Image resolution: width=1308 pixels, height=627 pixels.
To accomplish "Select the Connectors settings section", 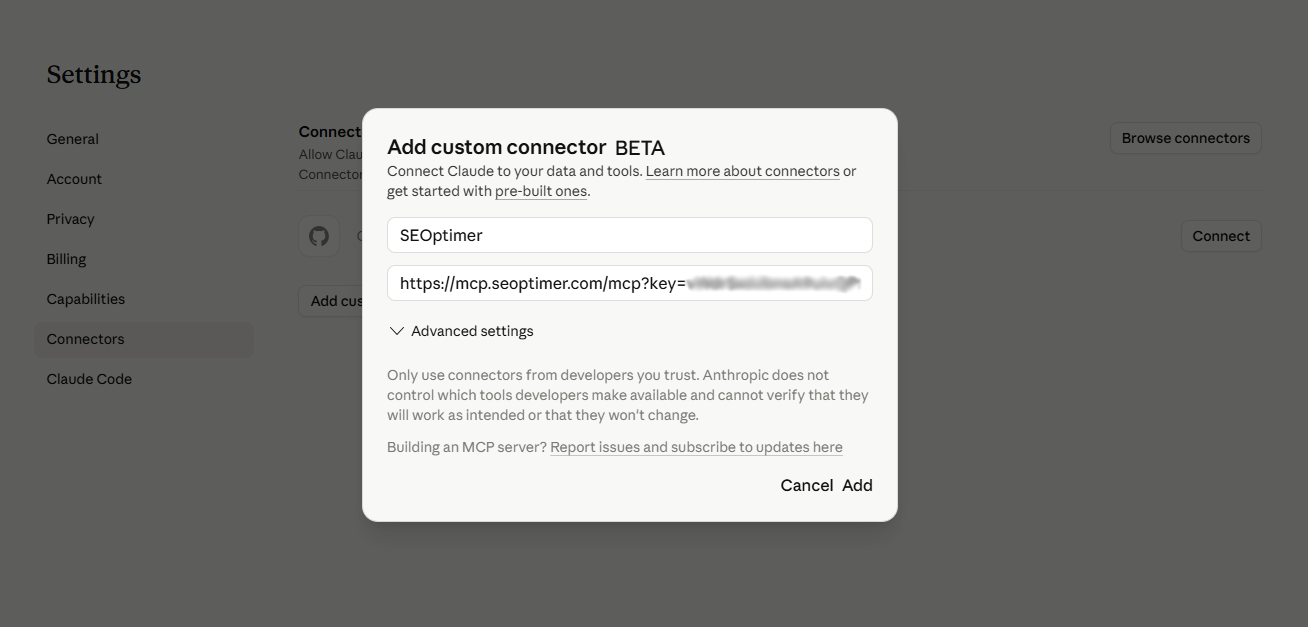I will click(x=86, y=338).
